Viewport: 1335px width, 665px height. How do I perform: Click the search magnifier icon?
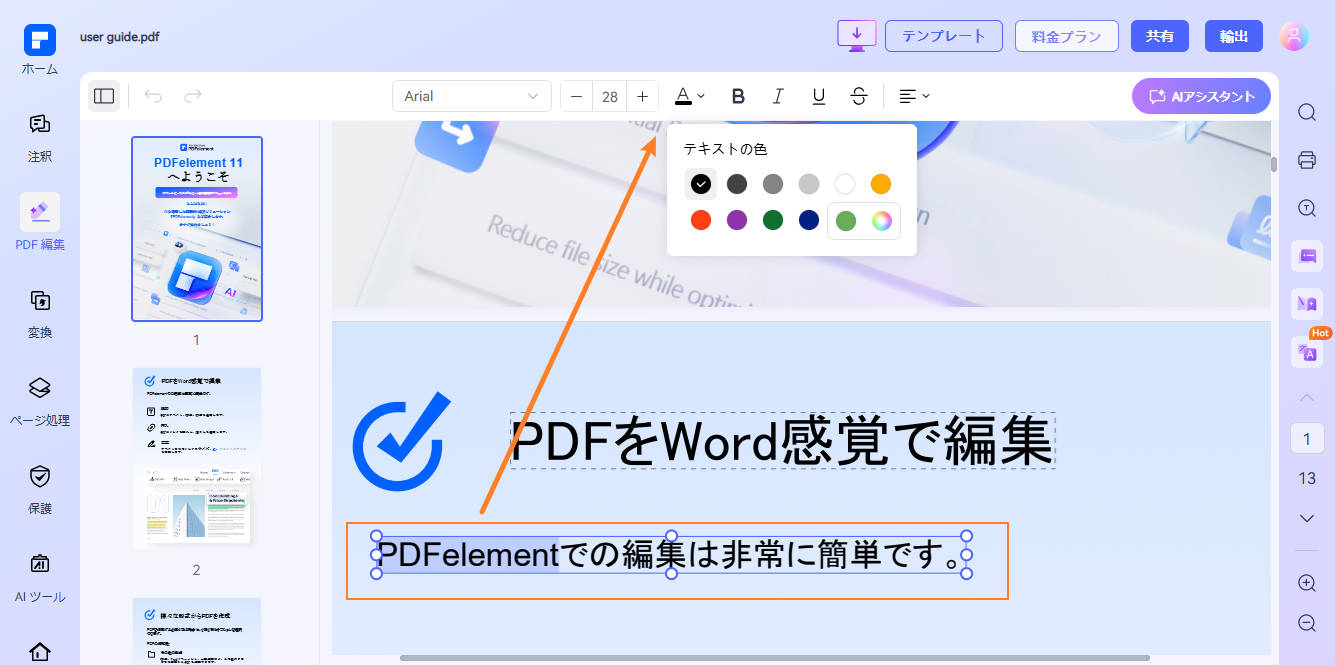point(1307,112)
